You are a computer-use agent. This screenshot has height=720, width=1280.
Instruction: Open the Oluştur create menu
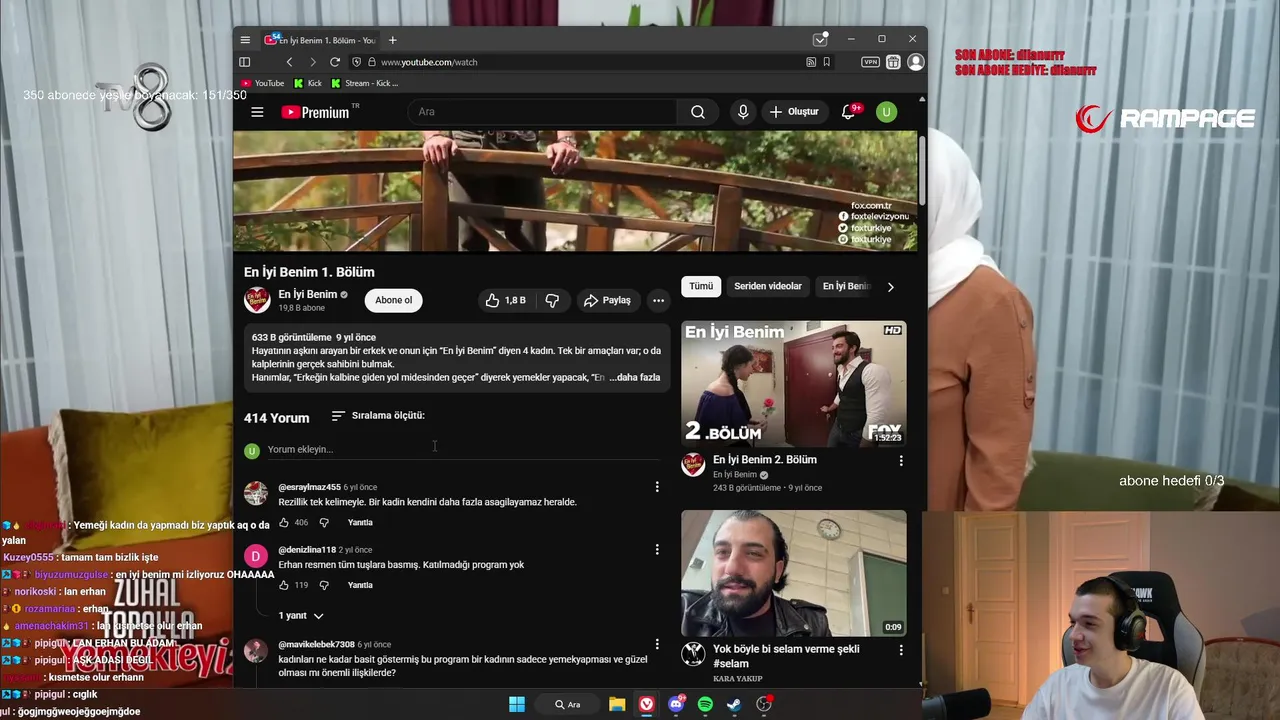(794, 112)
